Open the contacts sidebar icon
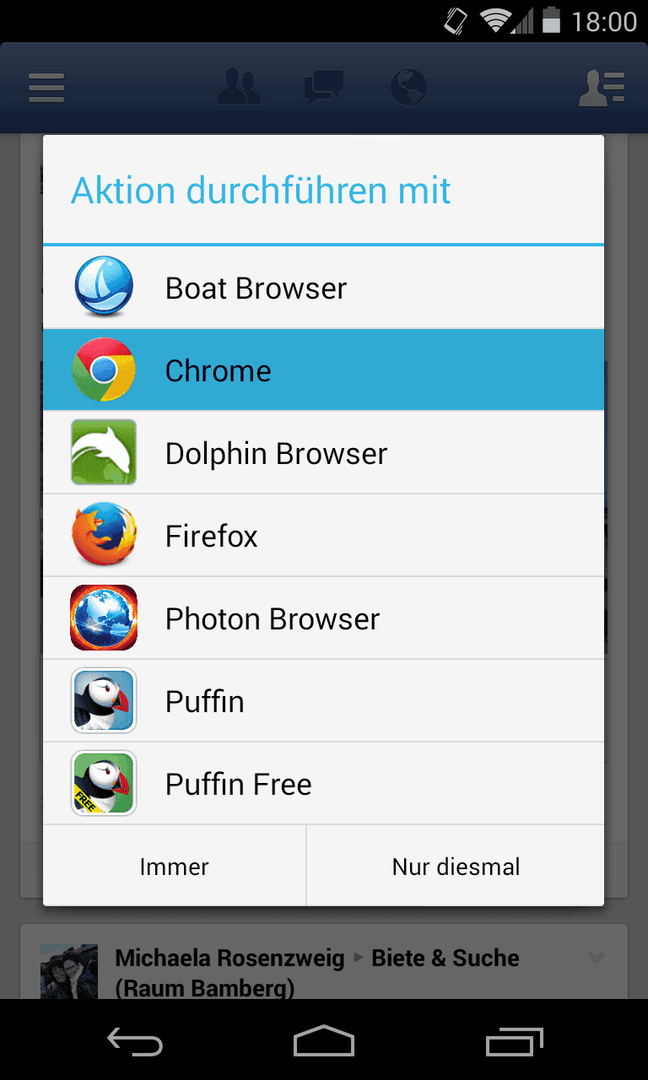The image size is (648, 1080). [x=601, y=87]
